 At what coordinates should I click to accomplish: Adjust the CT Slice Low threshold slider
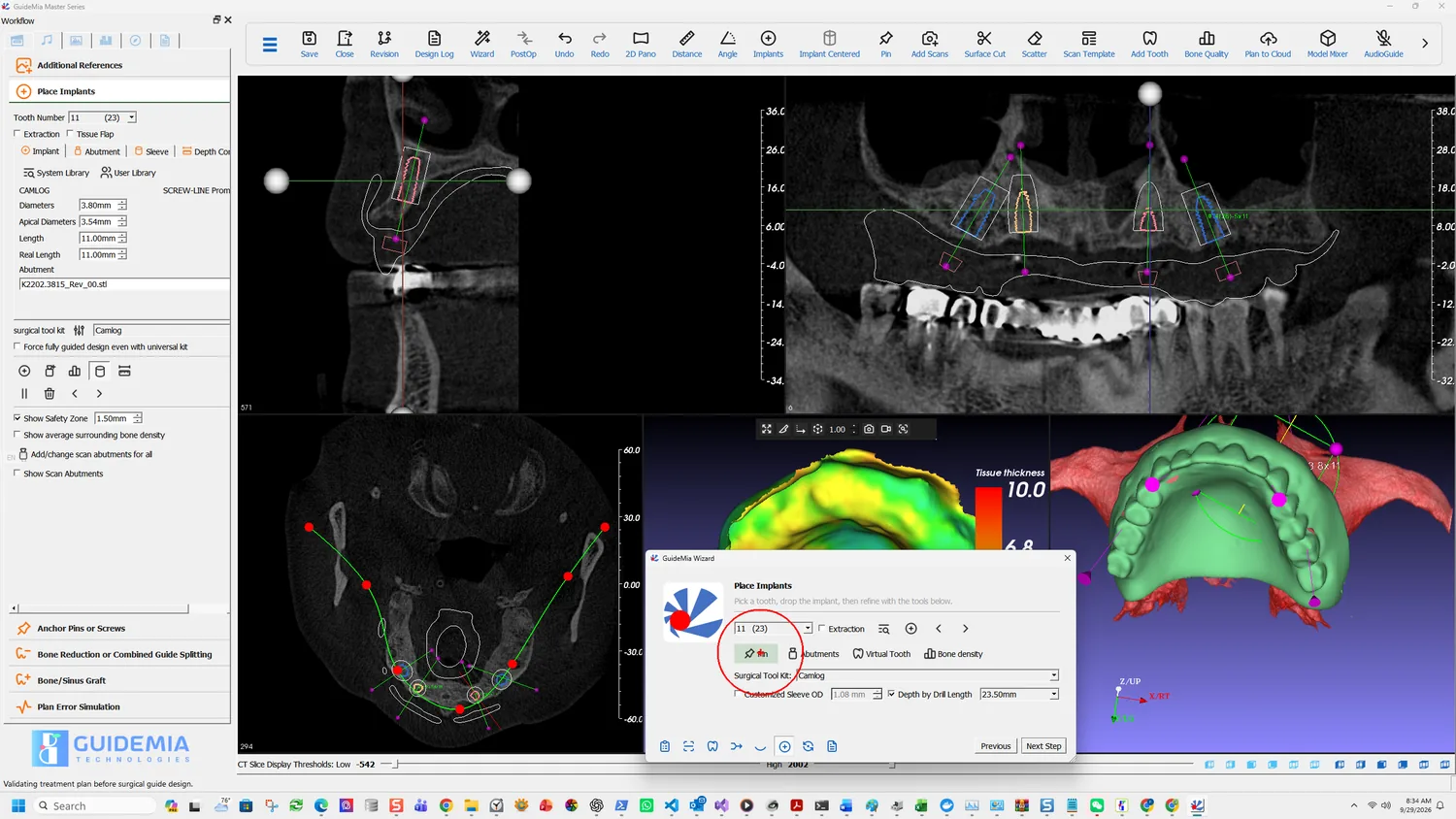point(396,765)
